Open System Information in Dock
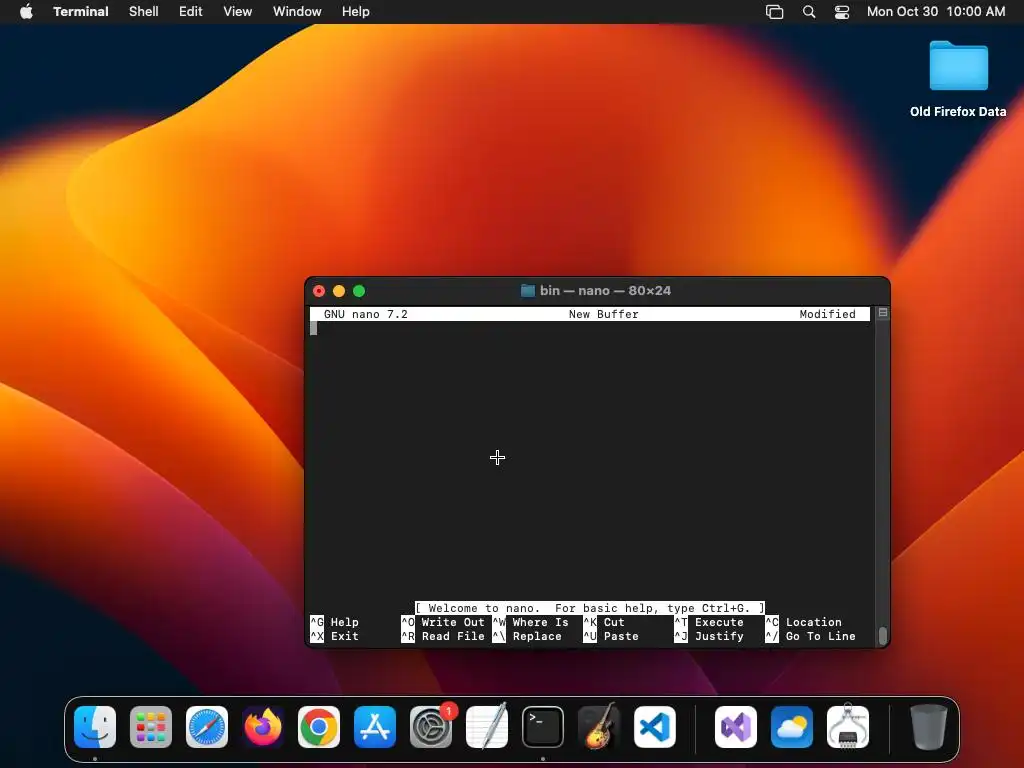1024x768 pixels. click(x=848, y=727)
